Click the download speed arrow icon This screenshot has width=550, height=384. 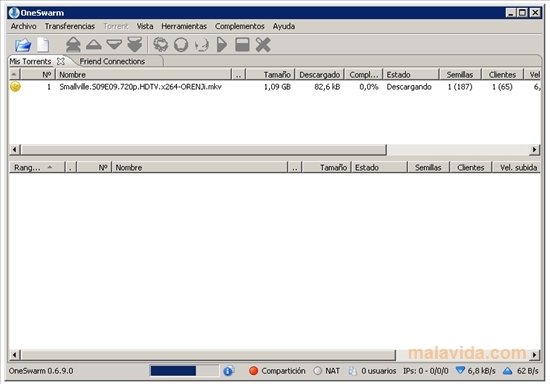coord(460,370)
